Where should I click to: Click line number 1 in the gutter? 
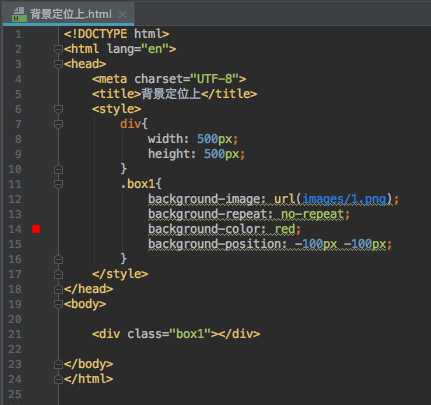(18, 34)
